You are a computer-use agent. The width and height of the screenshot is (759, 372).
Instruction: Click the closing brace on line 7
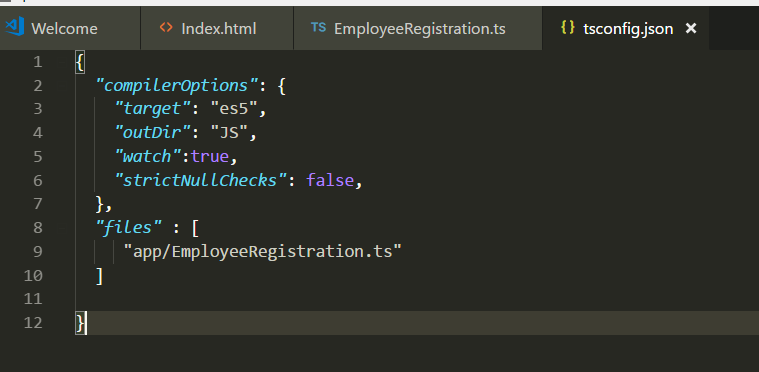pos(99,204)
